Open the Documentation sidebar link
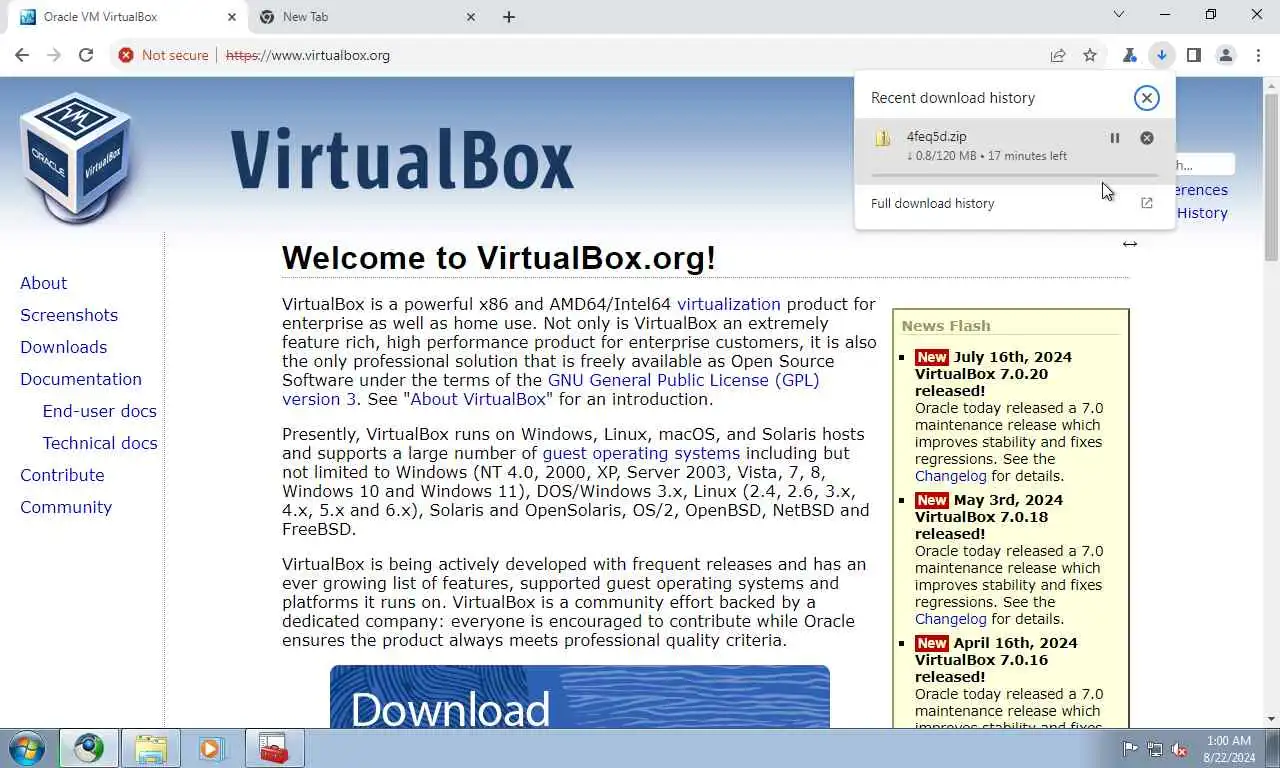The width and height of the screenshot is (1280, 768). [x=81, y=379]
